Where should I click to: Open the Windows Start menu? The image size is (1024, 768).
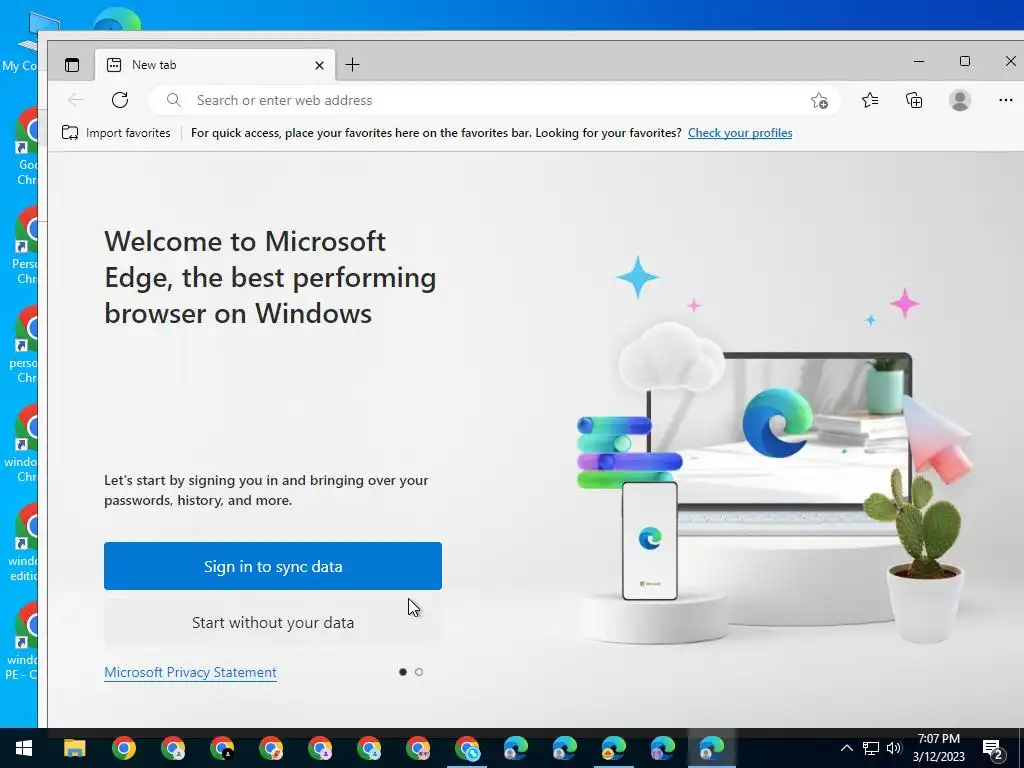point(24,748)
